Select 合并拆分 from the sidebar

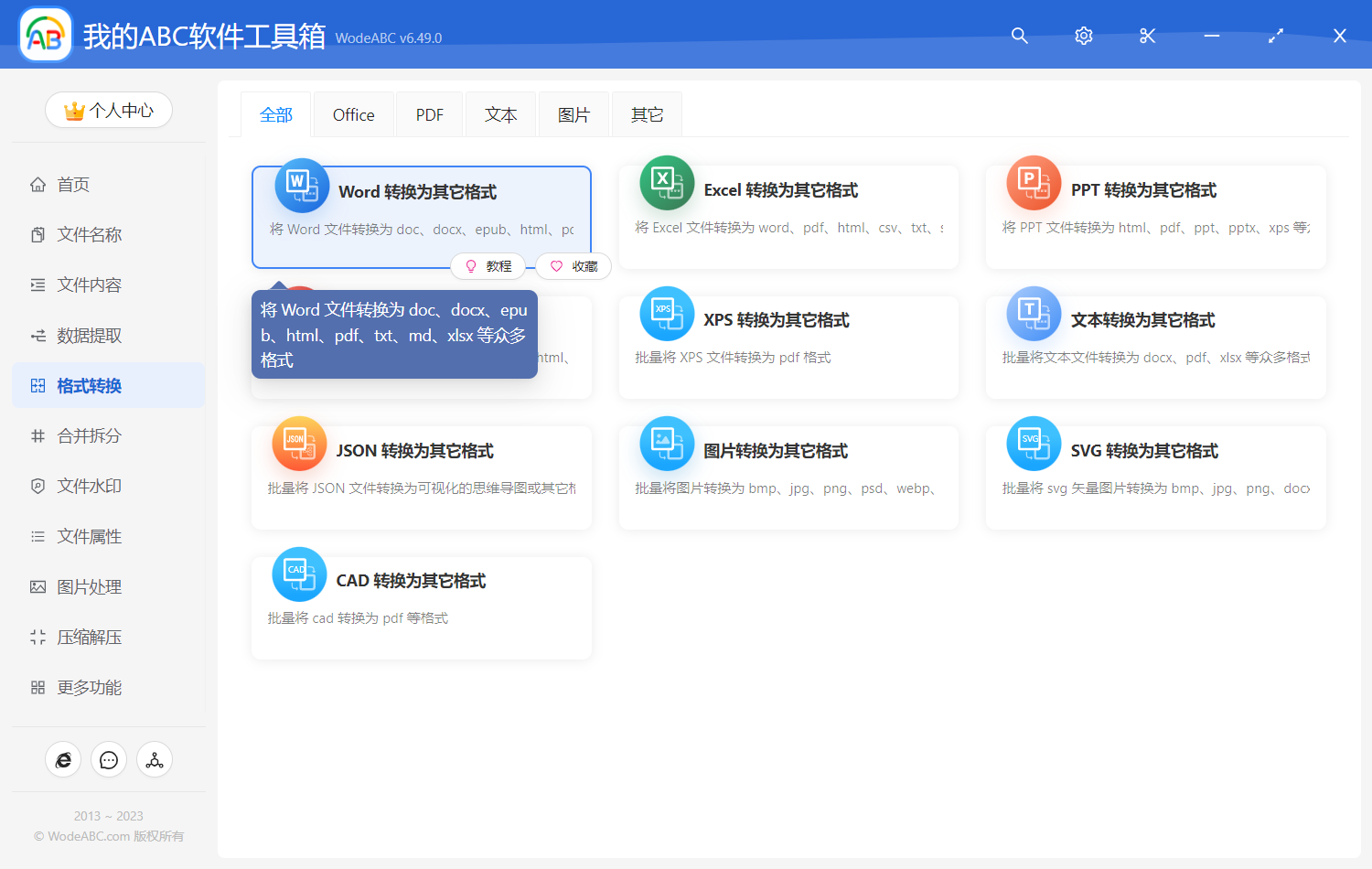coord(89,436)
